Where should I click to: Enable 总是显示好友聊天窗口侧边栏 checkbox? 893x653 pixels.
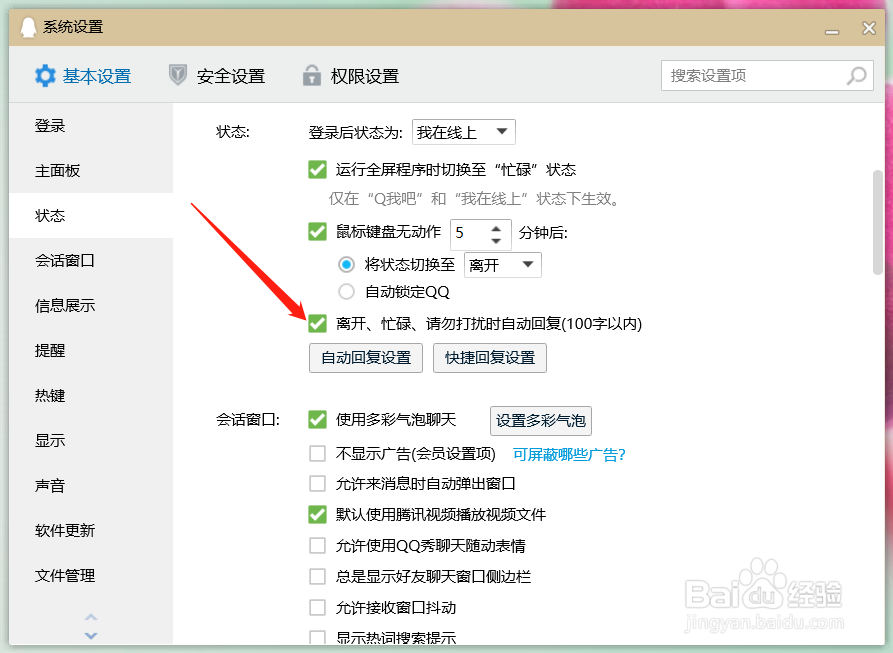pyautogui.click(x=317, y=576)
